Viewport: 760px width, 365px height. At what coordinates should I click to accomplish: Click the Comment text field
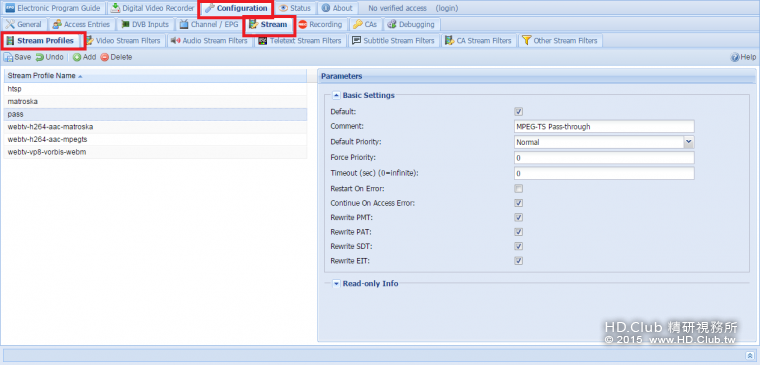pyautogui.click(x=604, y=127)
